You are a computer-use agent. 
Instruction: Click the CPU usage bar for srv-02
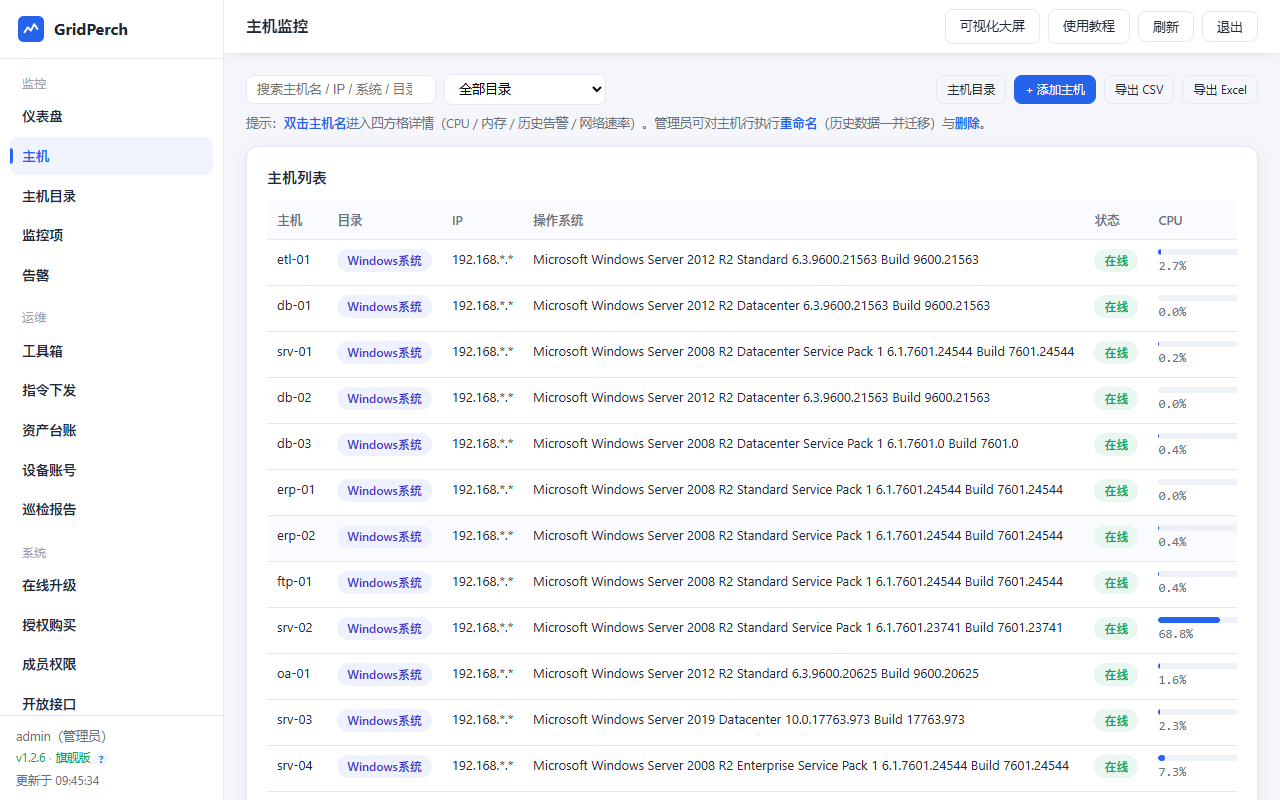pos(1197,620)
